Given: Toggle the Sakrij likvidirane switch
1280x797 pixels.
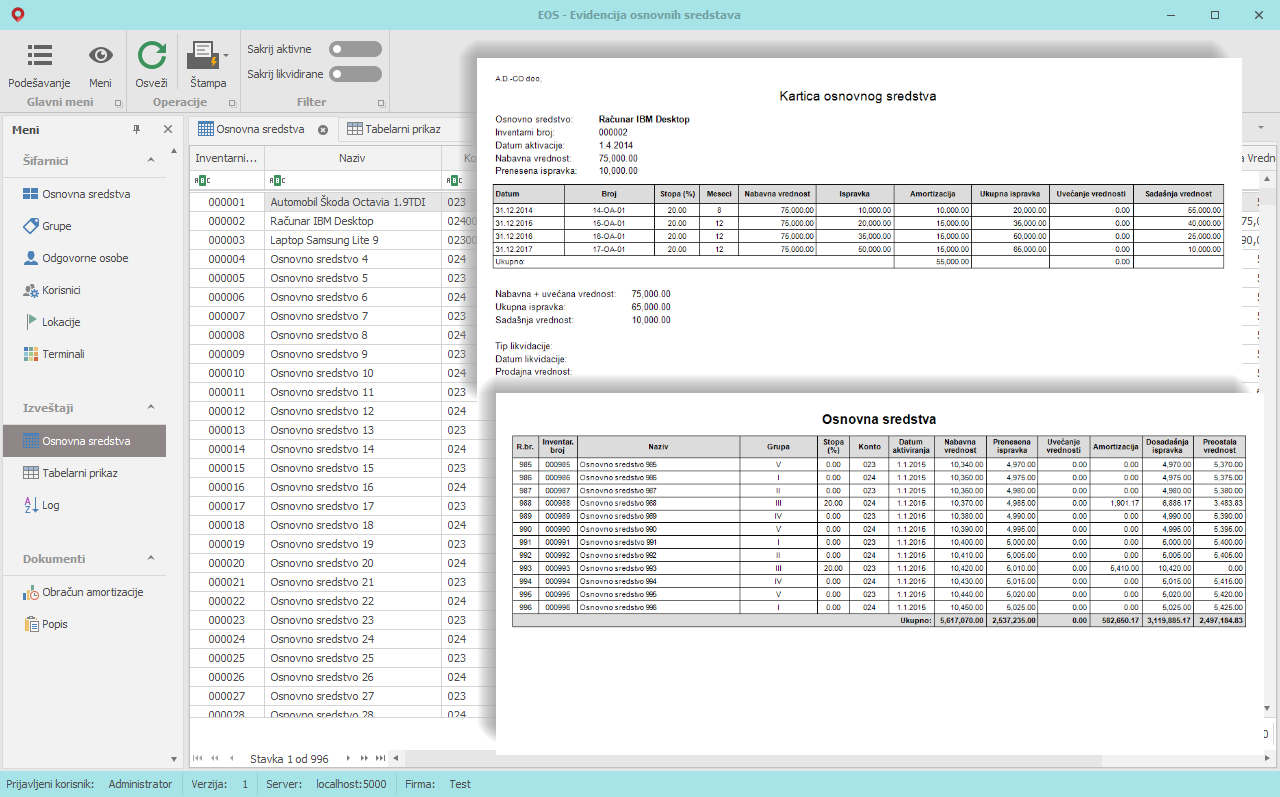Looking at the screenshot, I should click(x=356, y=74).
